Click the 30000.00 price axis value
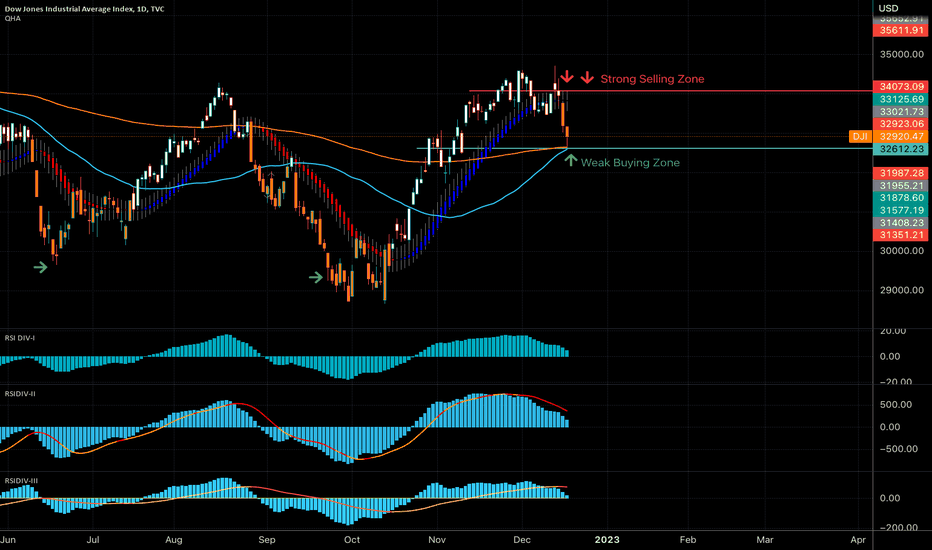 pos(902,250)
